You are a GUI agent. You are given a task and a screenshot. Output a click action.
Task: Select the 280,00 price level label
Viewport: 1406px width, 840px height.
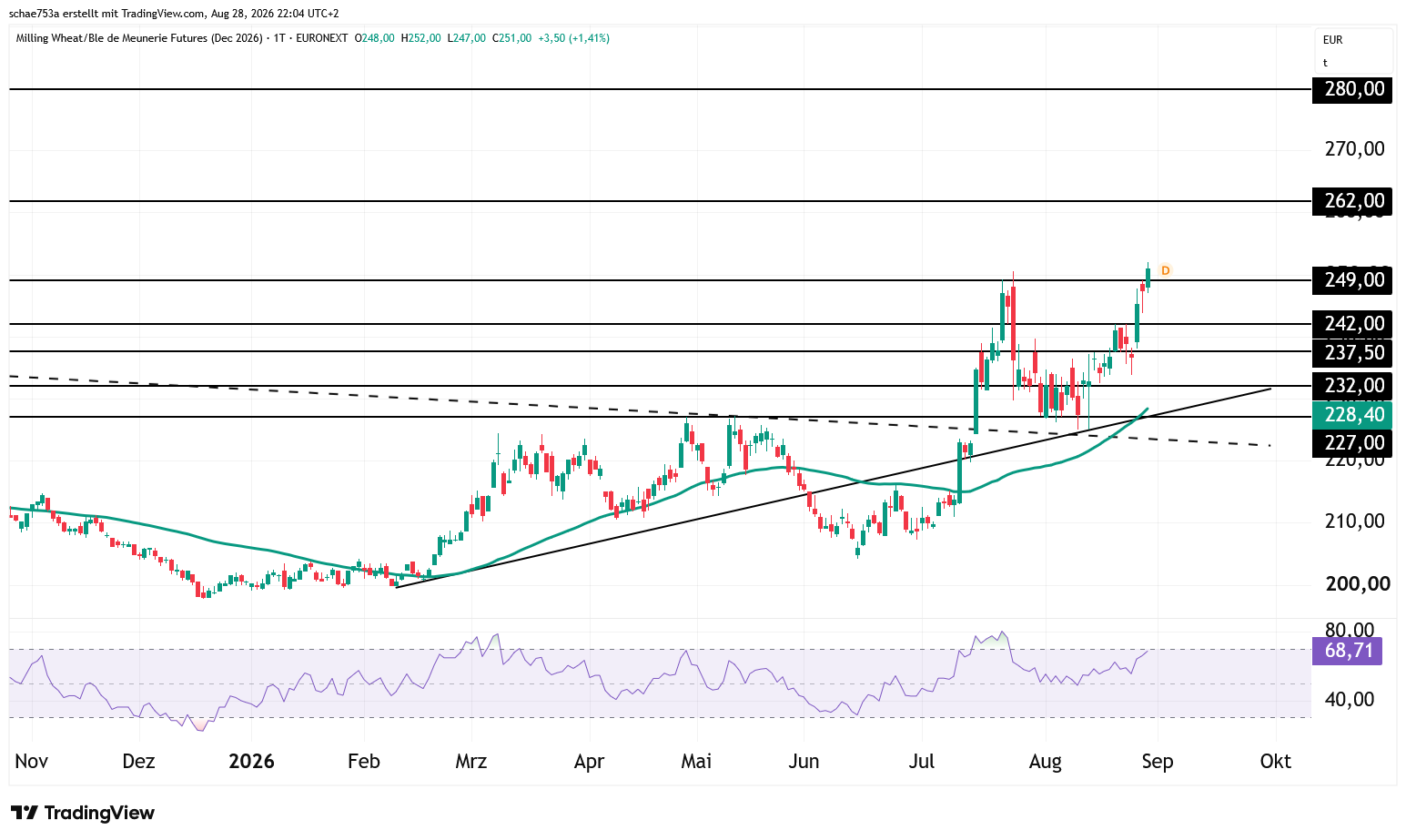pyautogui.click(x=1352, y=89)
